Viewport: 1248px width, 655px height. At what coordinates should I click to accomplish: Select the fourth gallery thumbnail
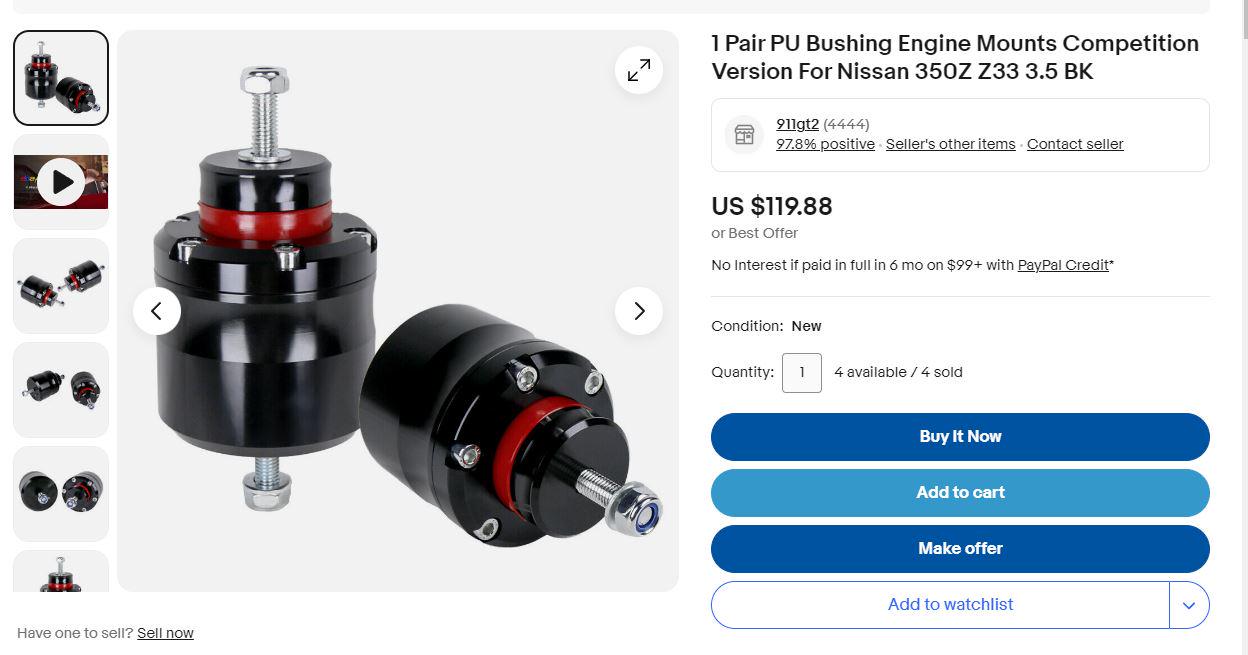coord(60,390)
